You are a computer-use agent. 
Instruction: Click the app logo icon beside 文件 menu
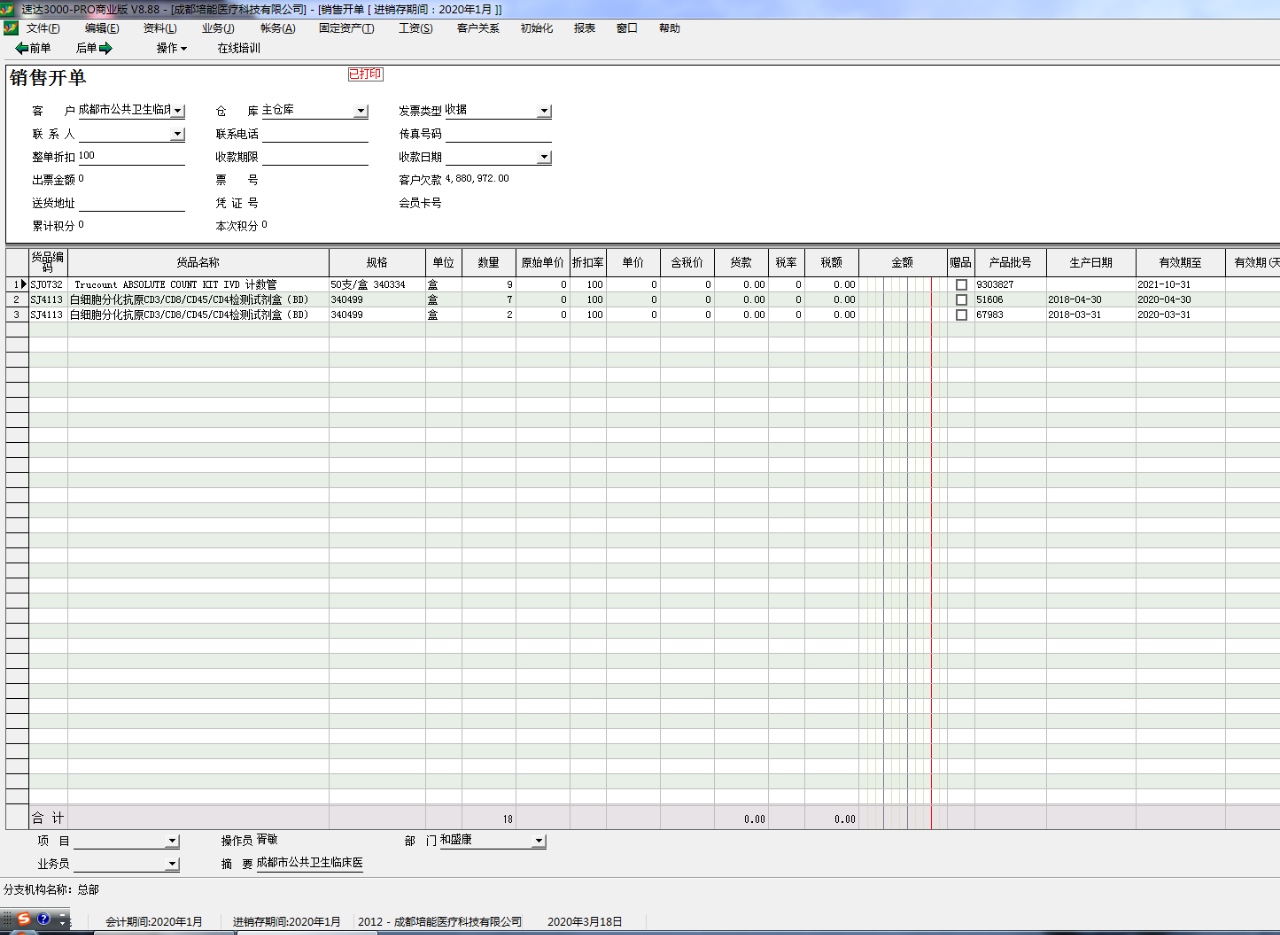click(x=11, y=28)
